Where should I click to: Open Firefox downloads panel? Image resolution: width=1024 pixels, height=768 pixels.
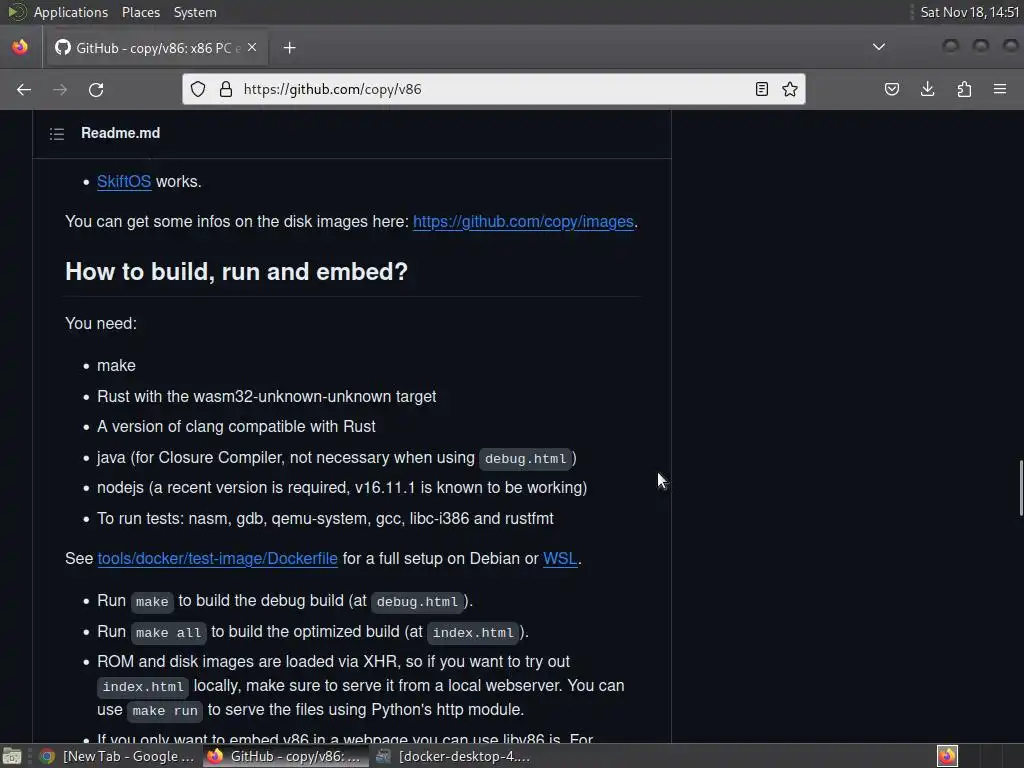[927, 89]
